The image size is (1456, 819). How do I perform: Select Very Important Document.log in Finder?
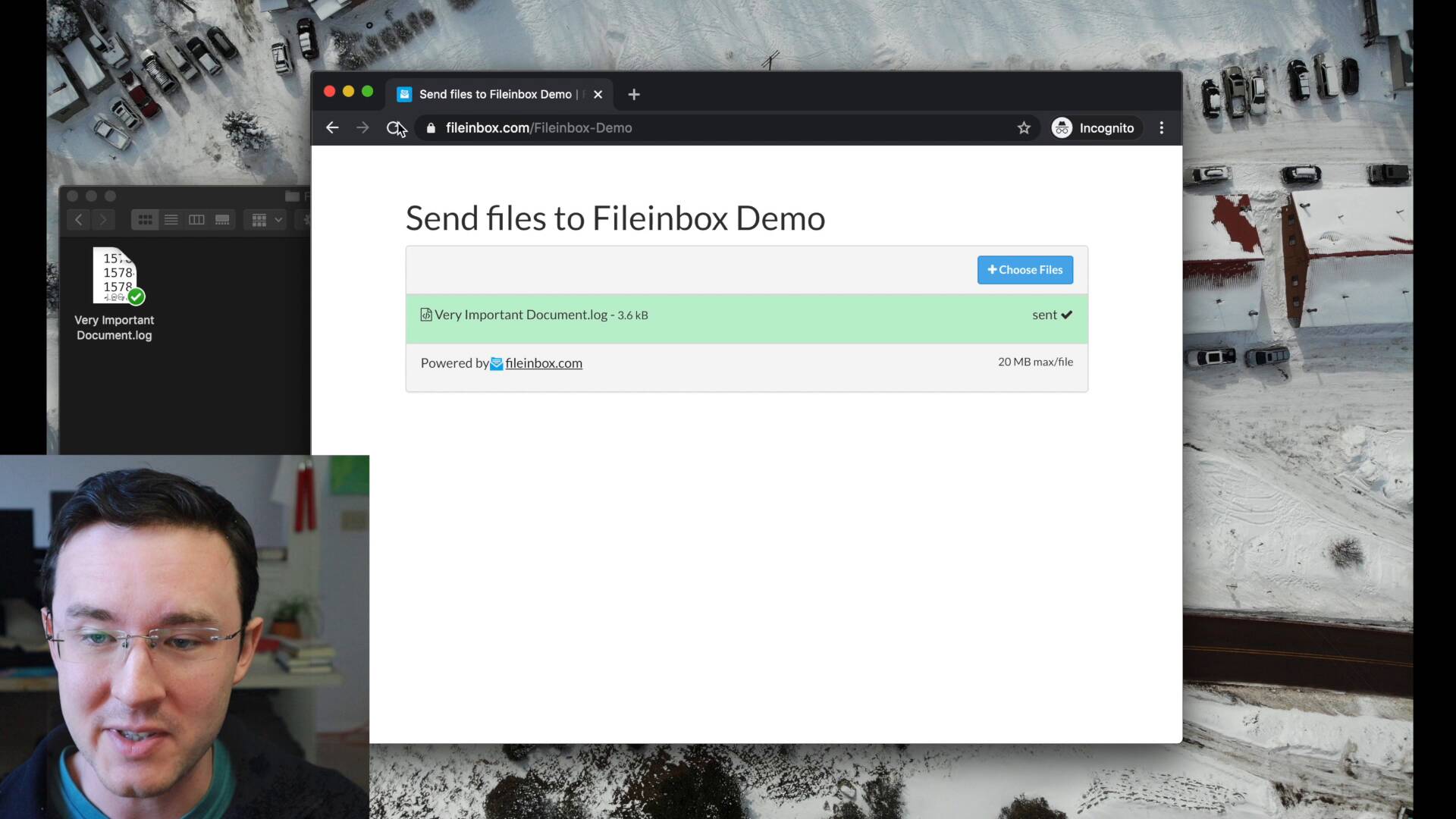pyautogui.click(x=115, y=276)
